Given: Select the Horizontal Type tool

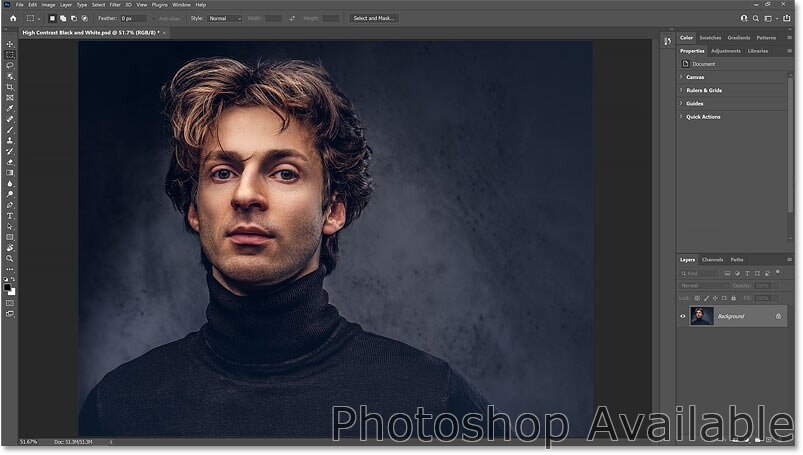Looking at the screenshot, I should (10, 216).
